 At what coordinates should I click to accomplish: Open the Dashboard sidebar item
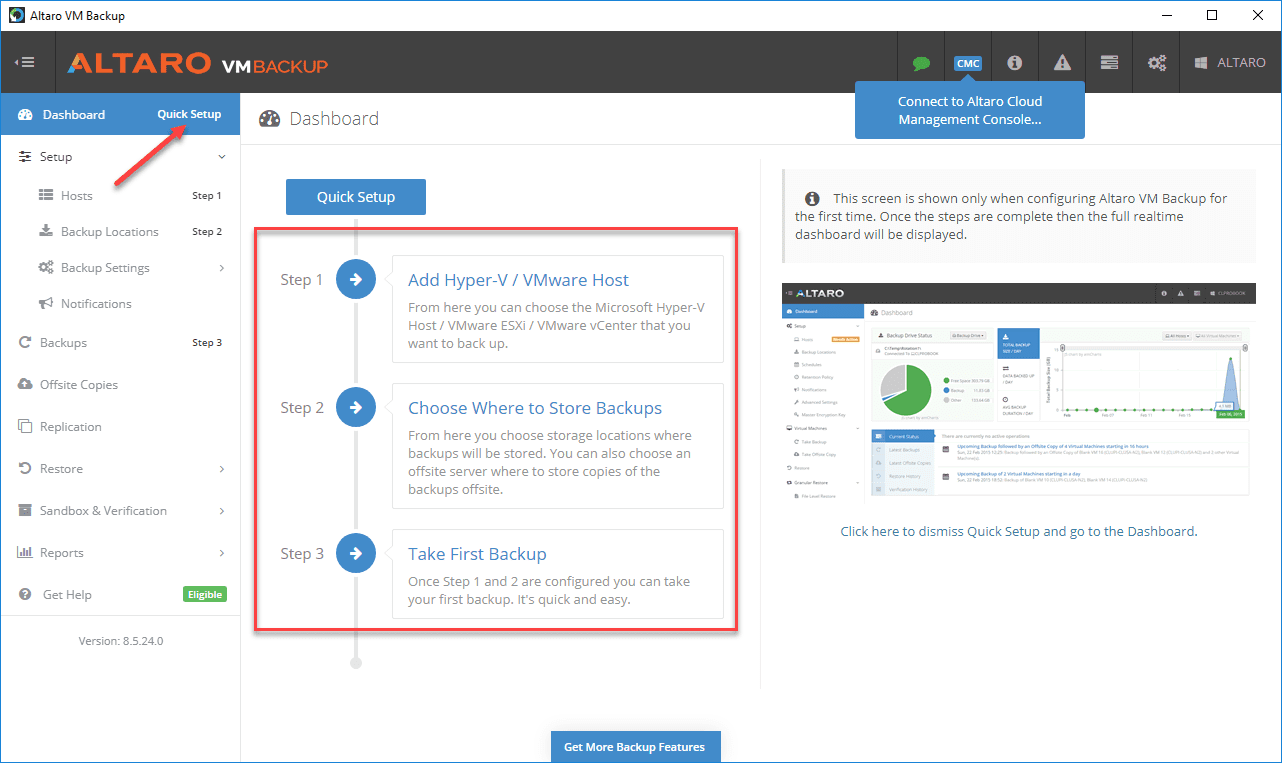click(120, 115)
